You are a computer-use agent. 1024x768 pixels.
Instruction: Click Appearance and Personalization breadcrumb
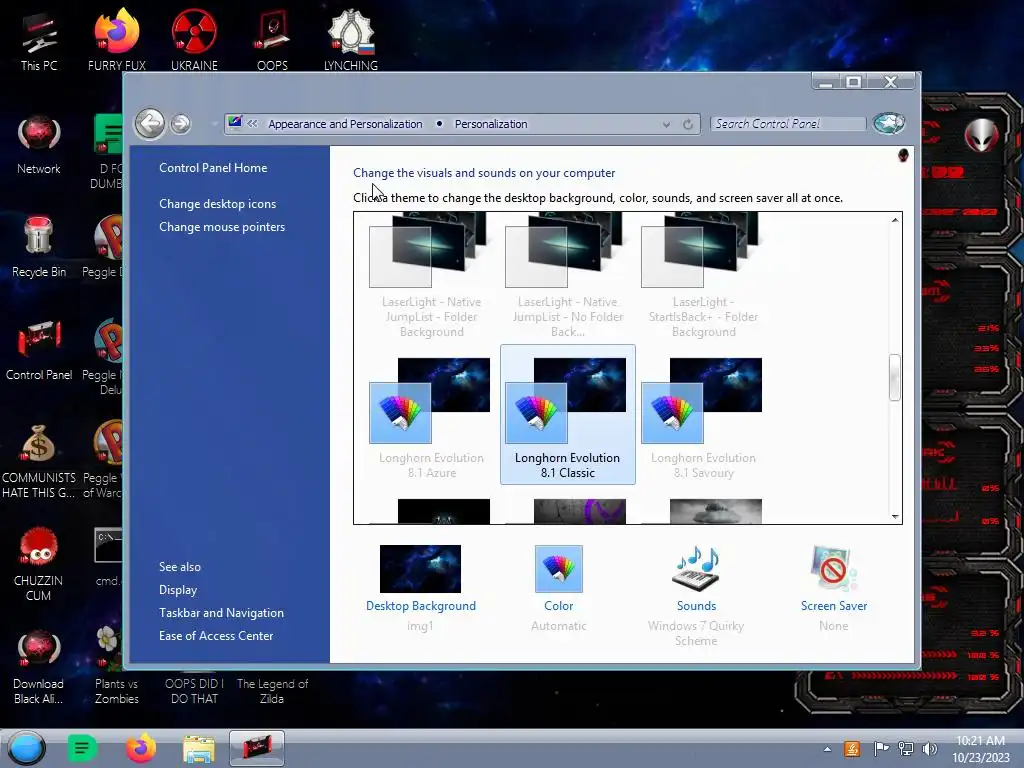[x=345, y=124]
